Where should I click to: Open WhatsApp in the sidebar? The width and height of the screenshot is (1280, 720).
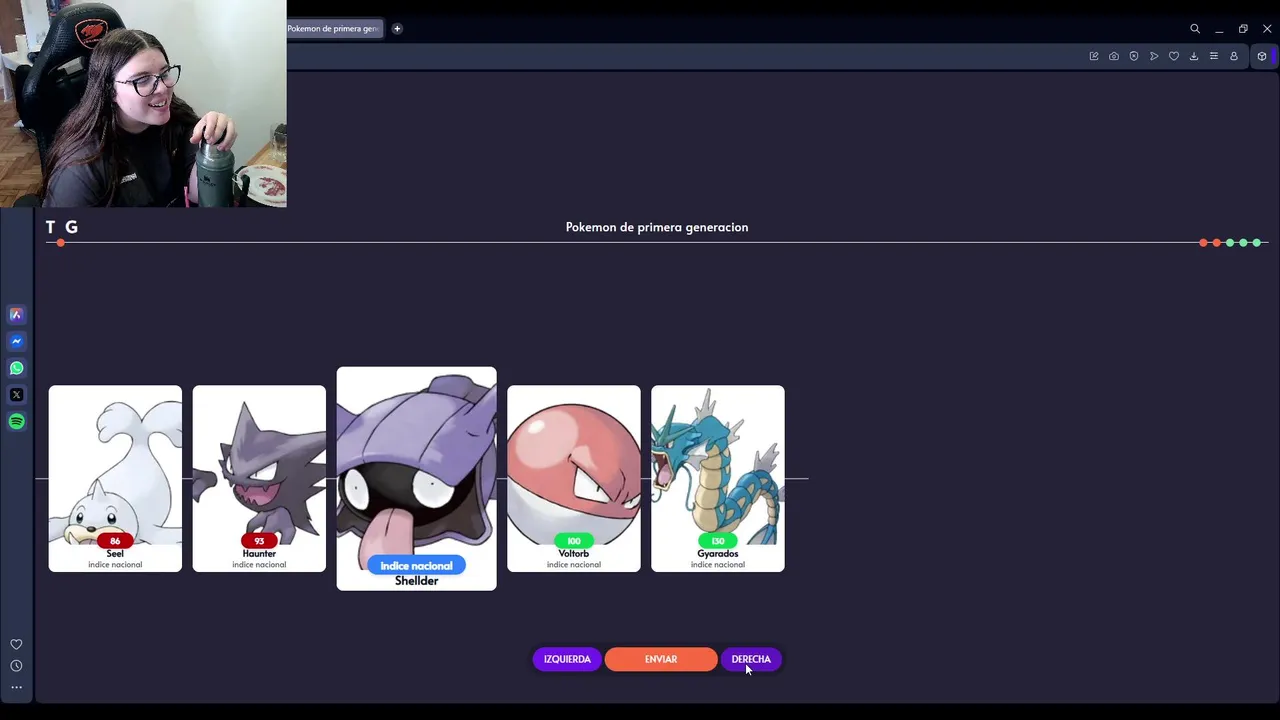[x=16, y=368]
